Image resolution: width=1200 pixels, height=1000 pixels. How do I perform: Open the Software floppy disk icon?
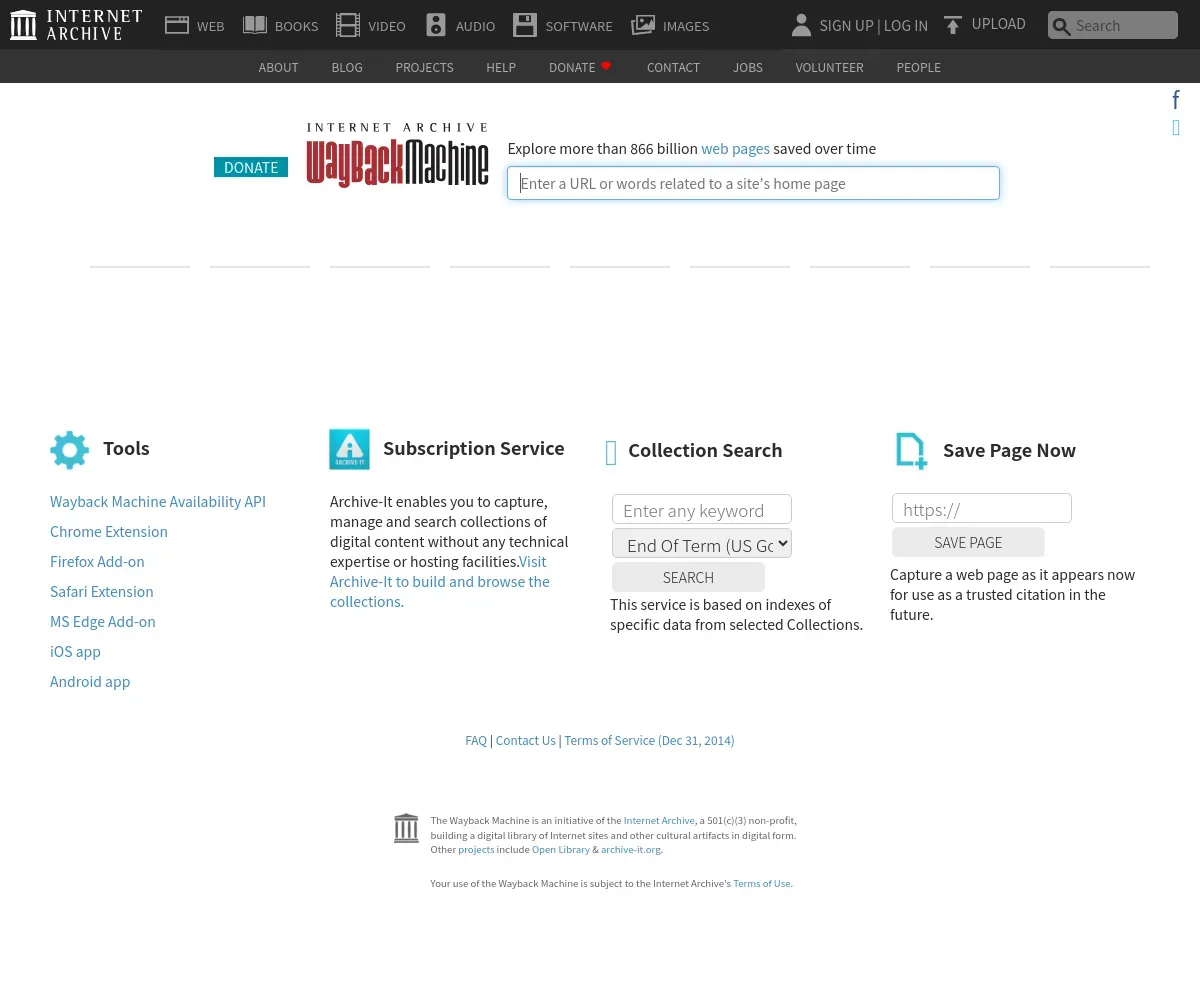click(x=525, y=25)
